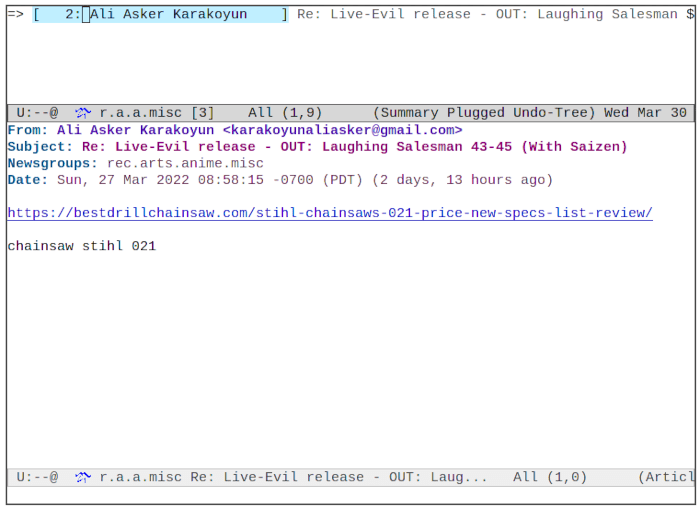Click the Live-Evil release subject in summary line
Image resolution: width=700 pixels, height=508 pixels.
coord(490,14)
